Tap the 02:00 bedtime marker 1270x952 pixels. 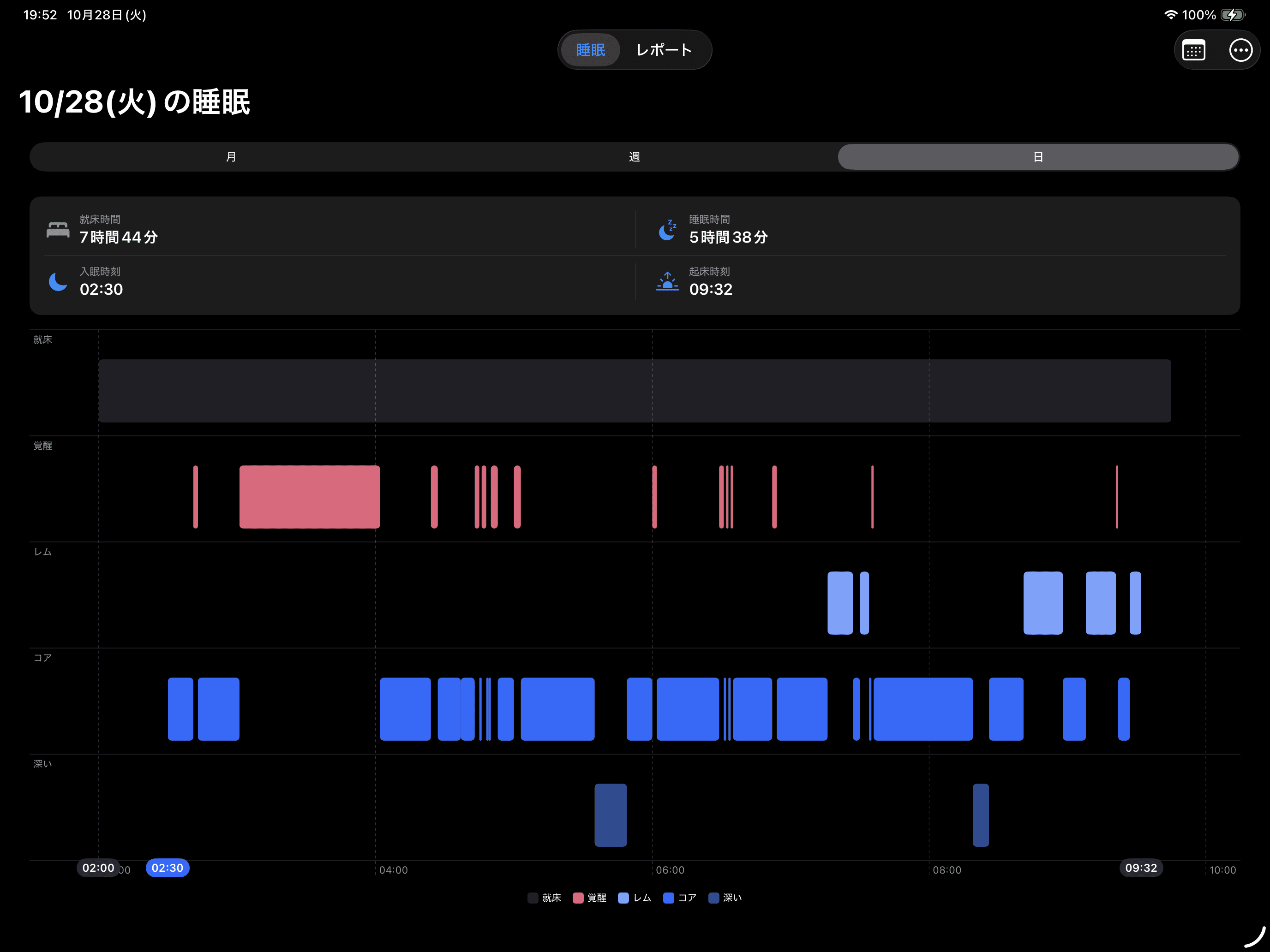[98, 868]
